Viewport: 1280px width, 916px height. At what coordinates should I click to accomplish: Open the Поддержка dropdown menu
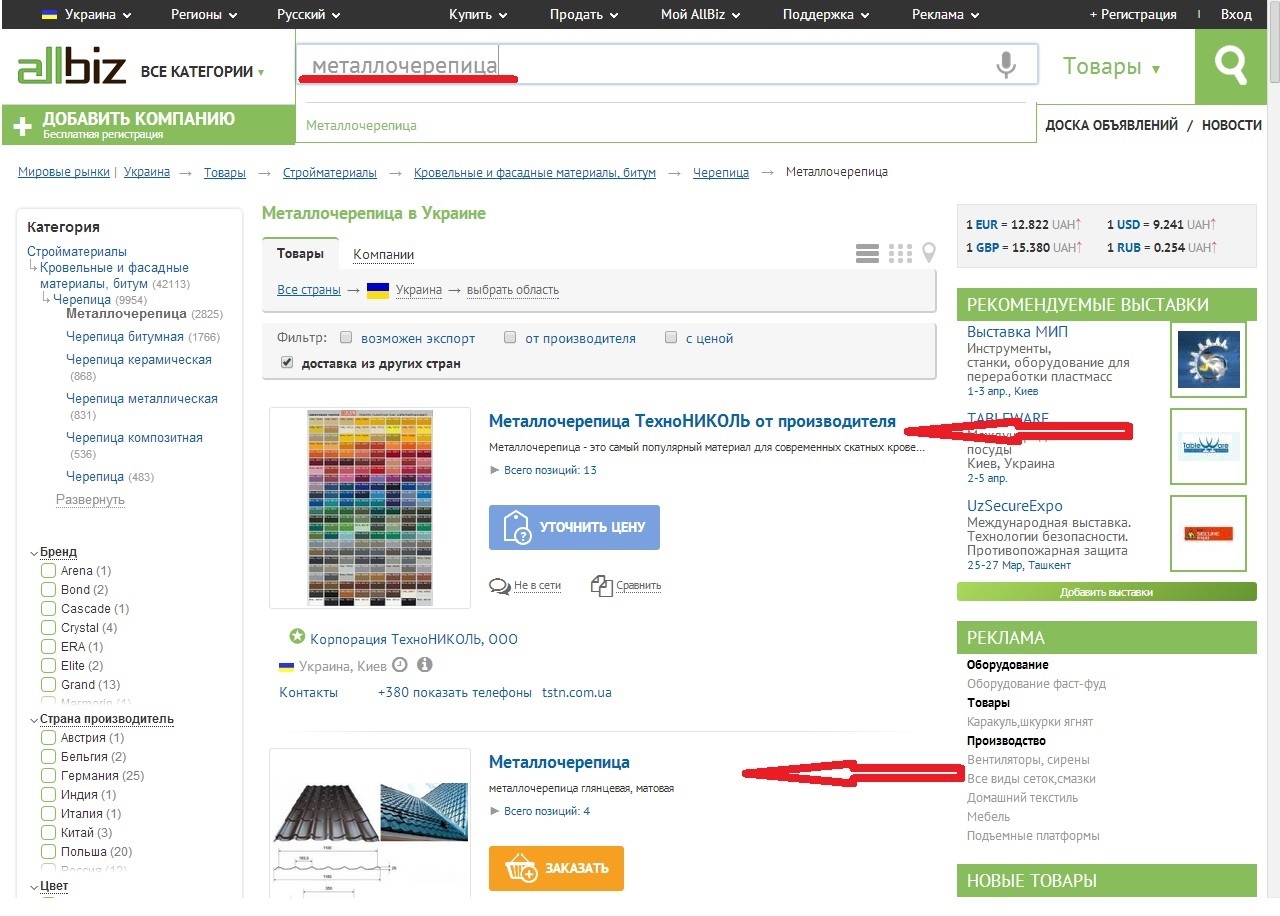tap(826, 14)
